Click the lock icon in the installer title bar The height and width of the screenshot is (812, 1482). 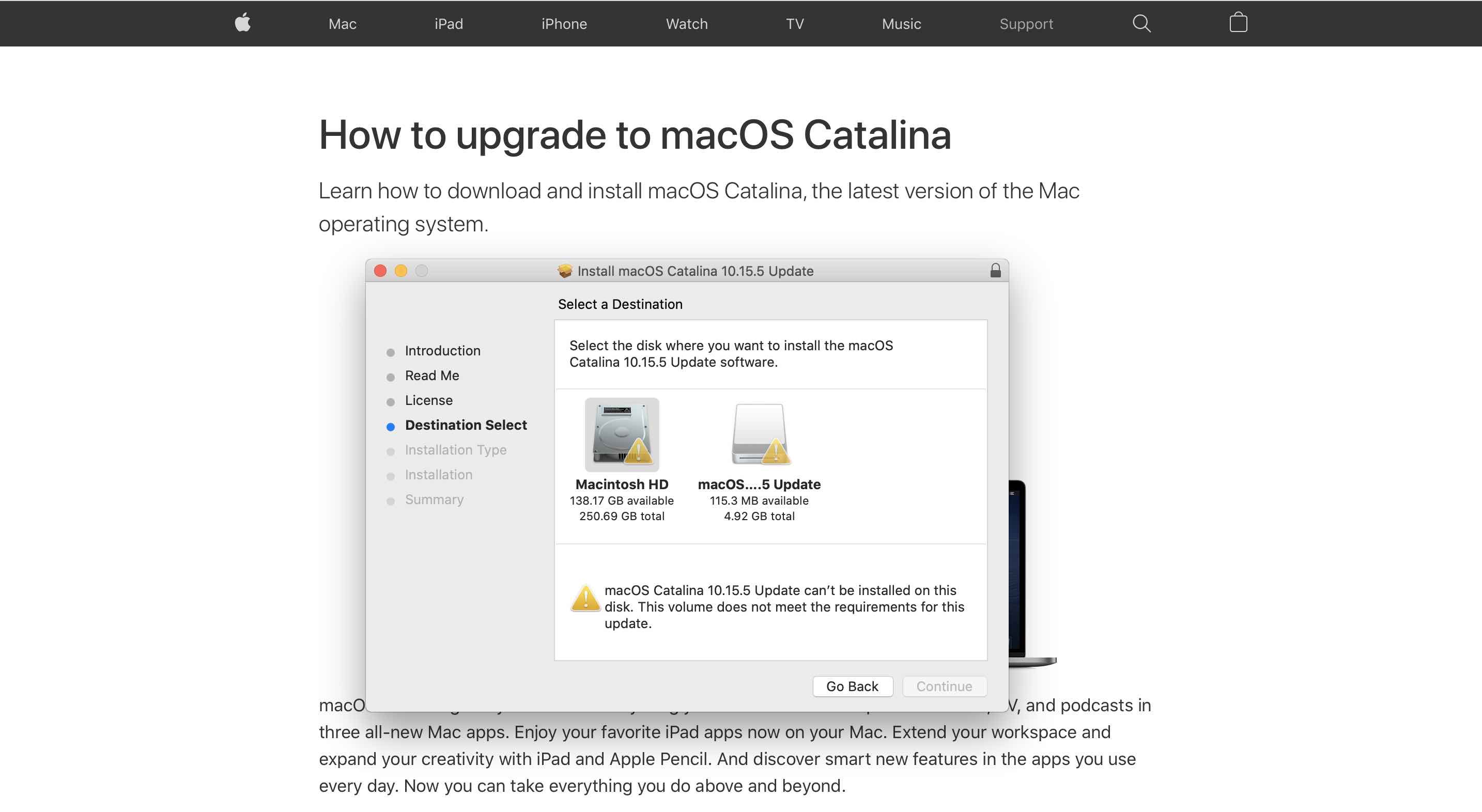[995, 270]
